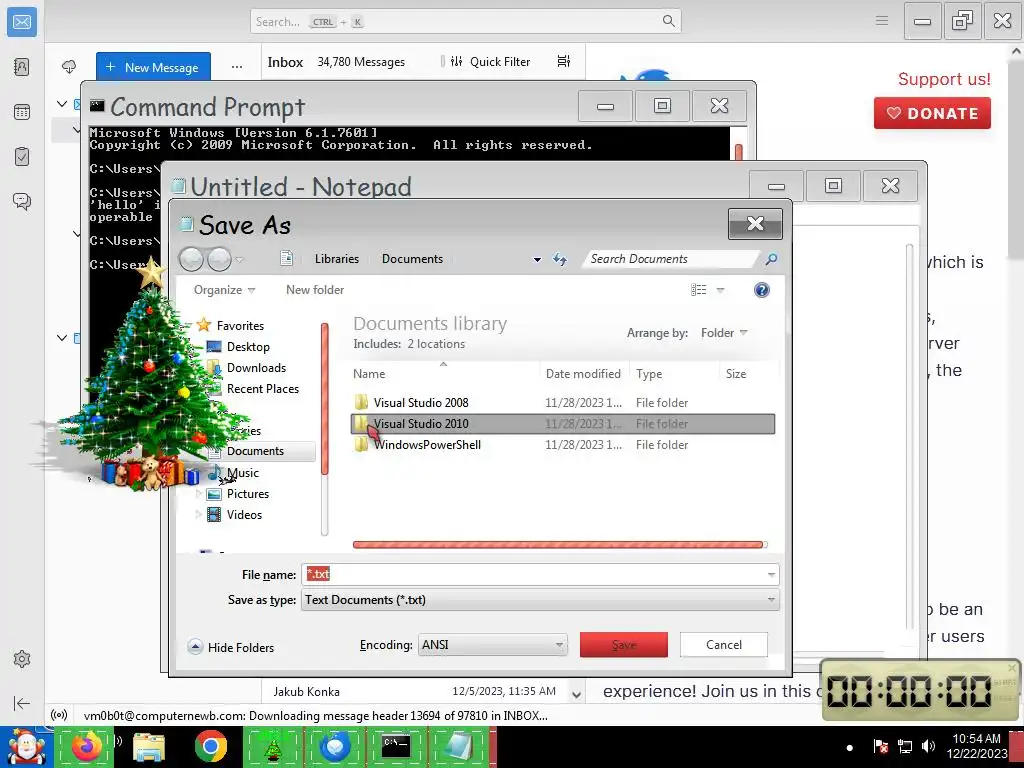
Task: Open the view options dropdown arrow
Action: [720, 289]
